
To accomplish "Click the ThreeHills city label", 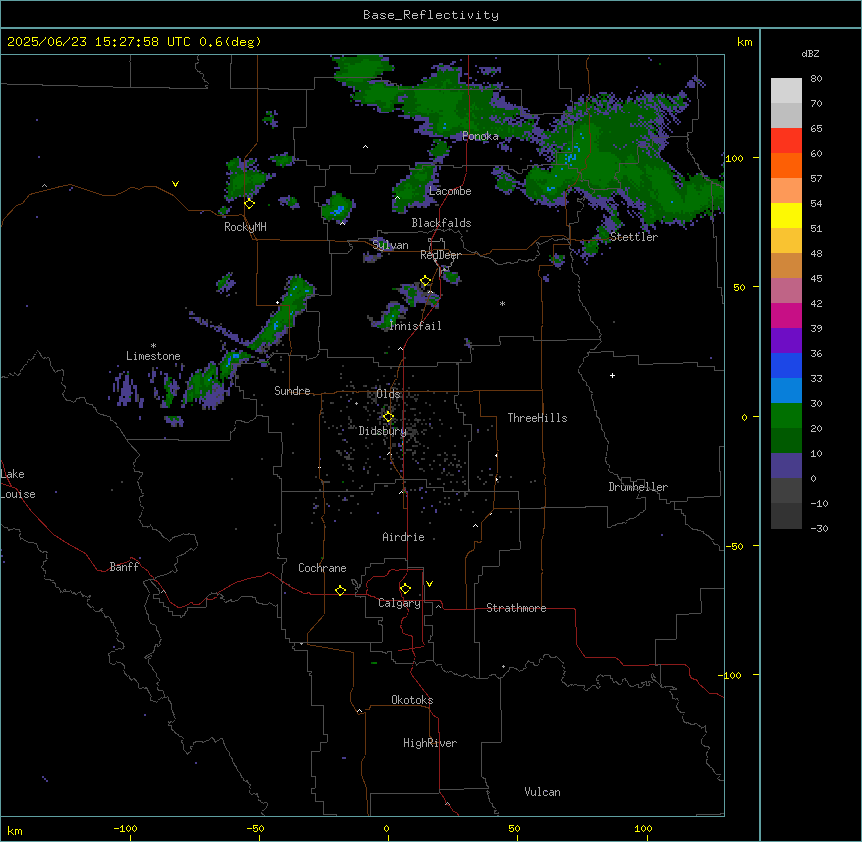I will 537,418.
